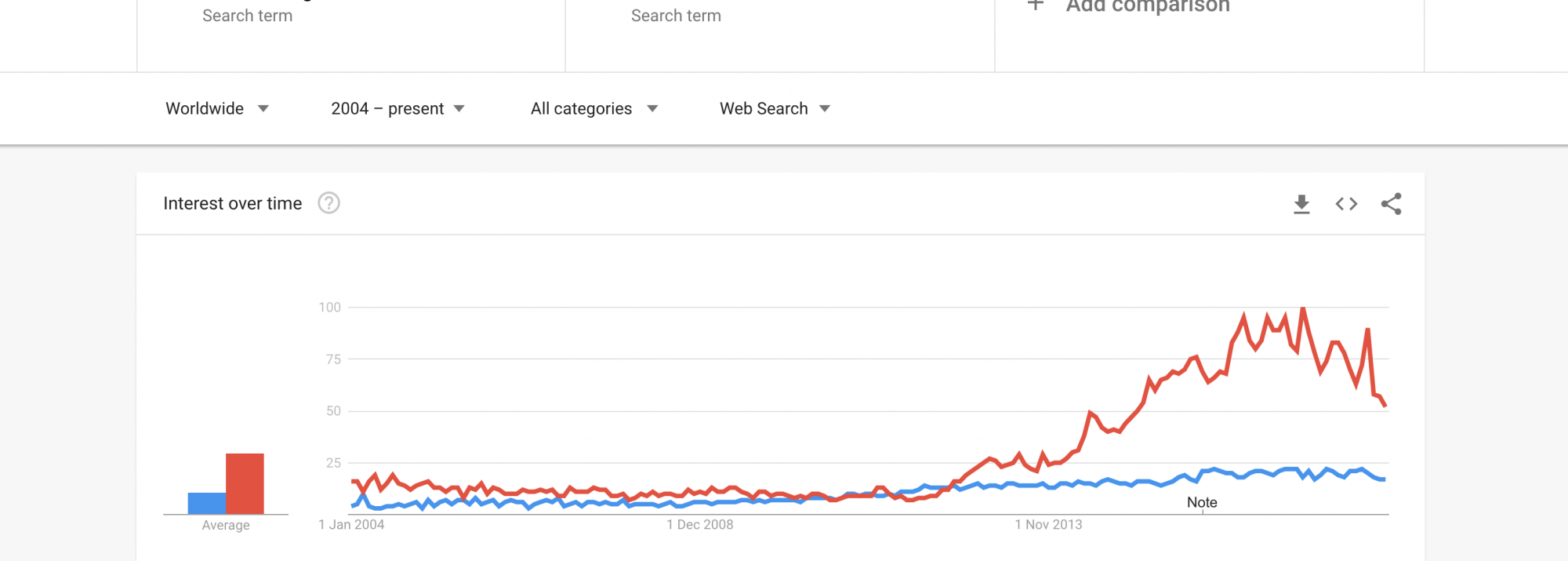The width and height of the screenshot is (1568, 561).
Task: Click the blue Average bar
Action: [207, 503]
